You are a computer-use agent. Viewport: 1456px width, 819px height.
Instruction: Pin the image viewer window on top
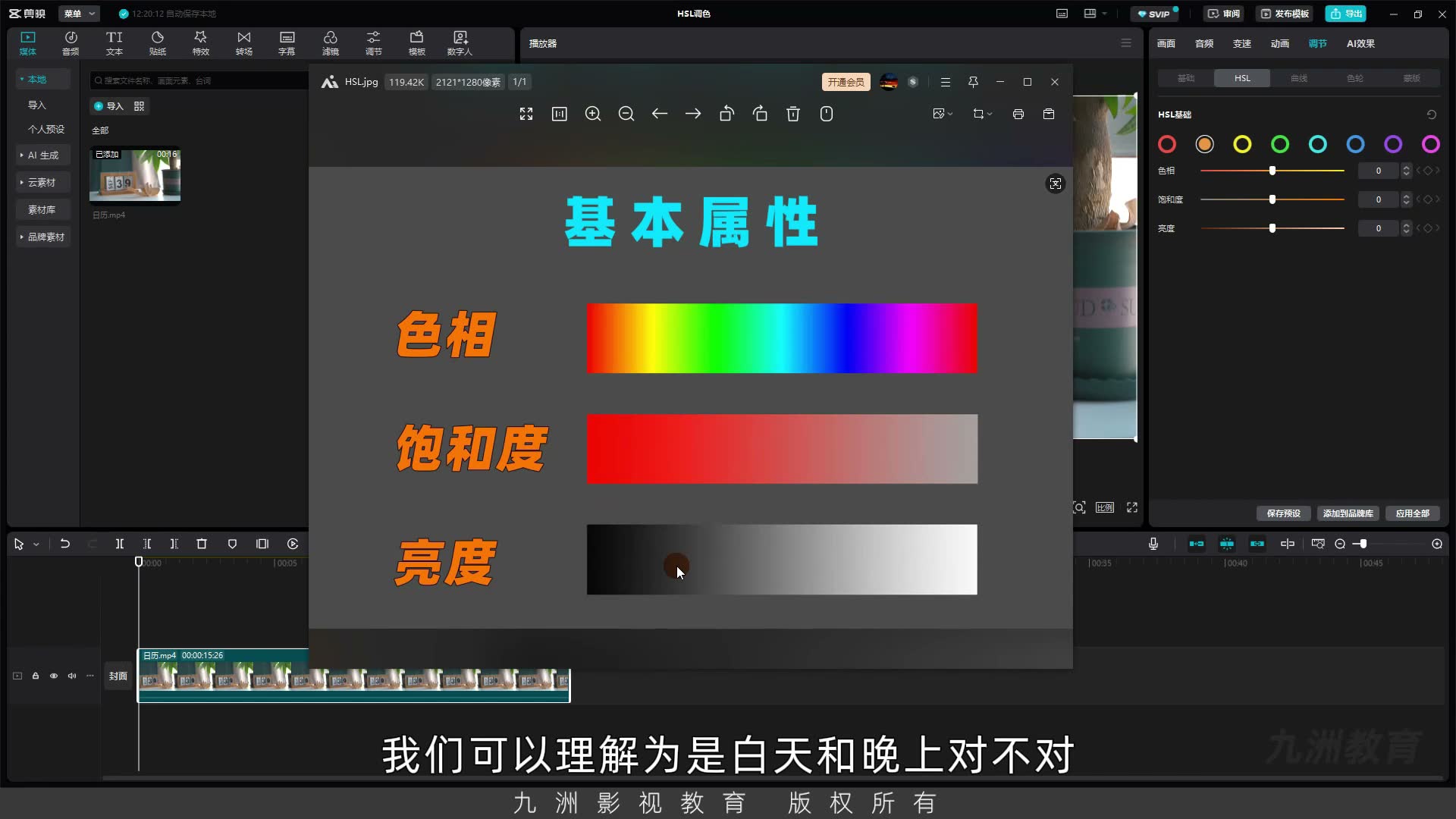[973, 82]
